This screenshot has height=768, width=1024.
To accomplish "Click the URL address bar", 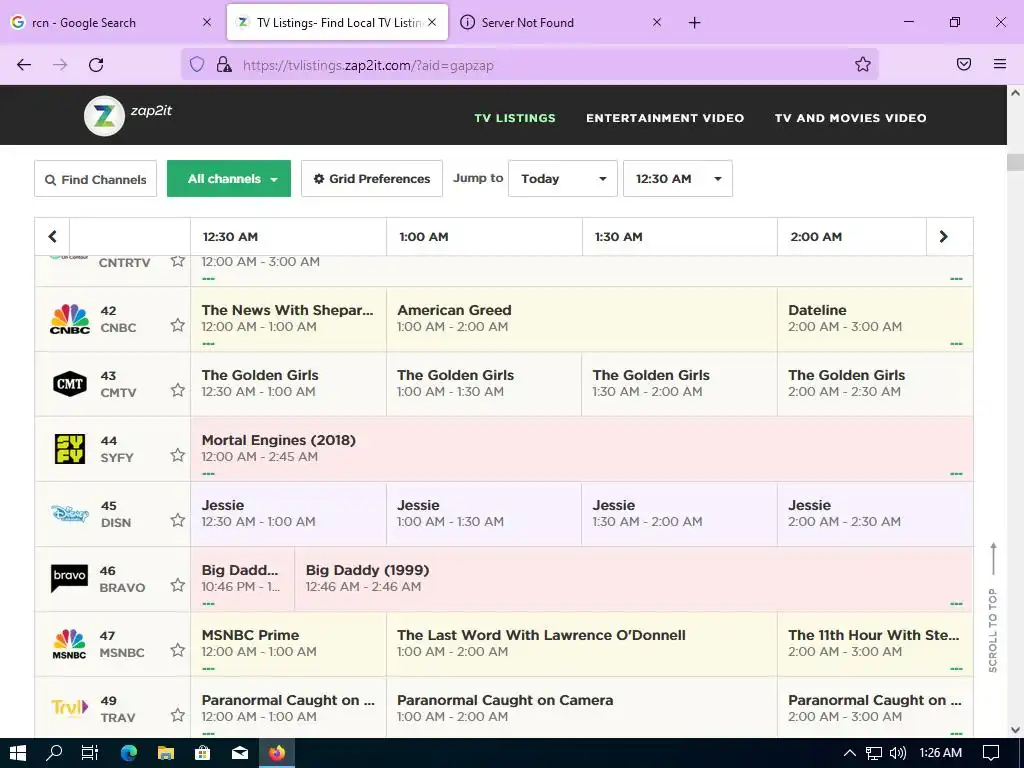I will point(529,65).
